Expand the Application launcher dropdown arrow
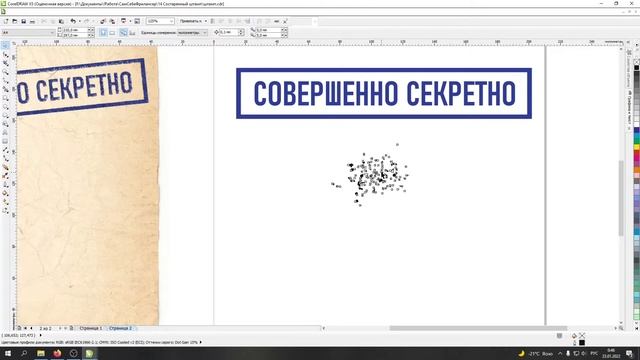640x360 pixels. (130, 21)
